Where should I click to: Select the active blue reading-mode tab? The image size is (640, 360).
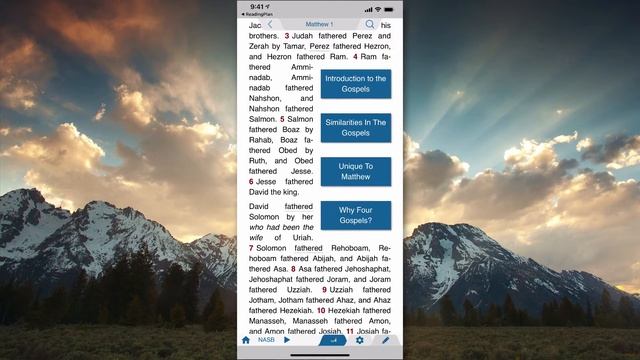click(x=333, y=340)
